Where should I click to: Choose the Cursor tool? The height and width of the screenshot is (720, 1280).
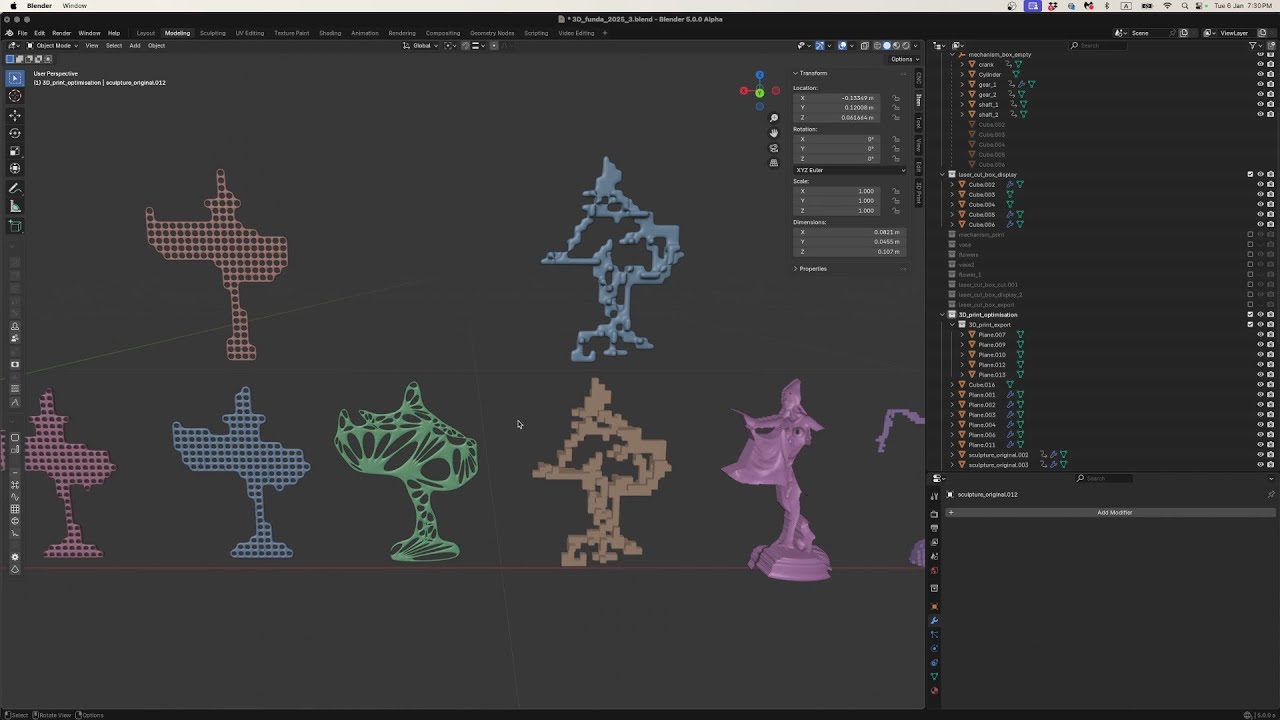point(15,96)
